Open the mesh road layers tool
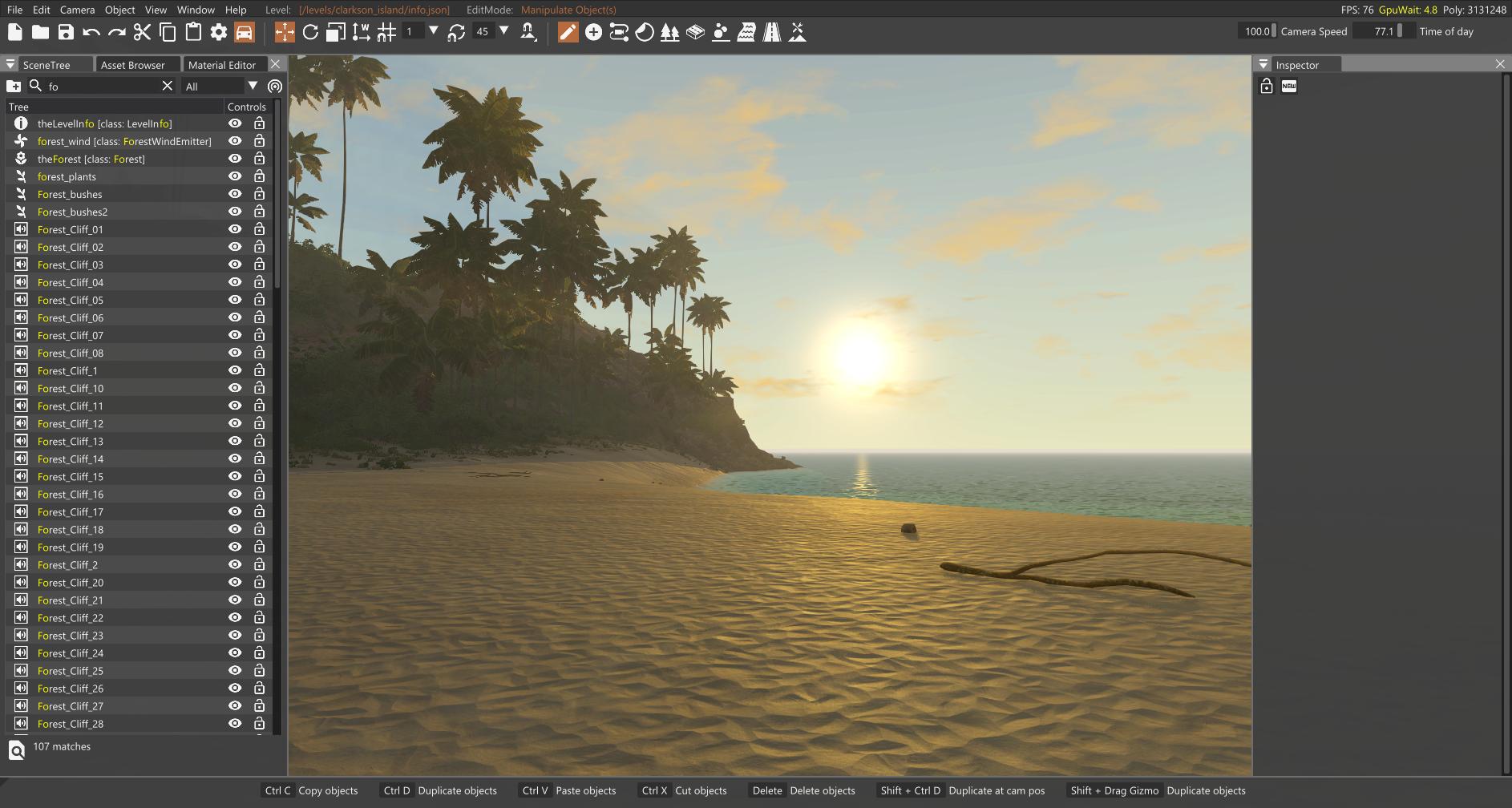The height and width of the screenshot is (808, 1512). click(695, 32)
